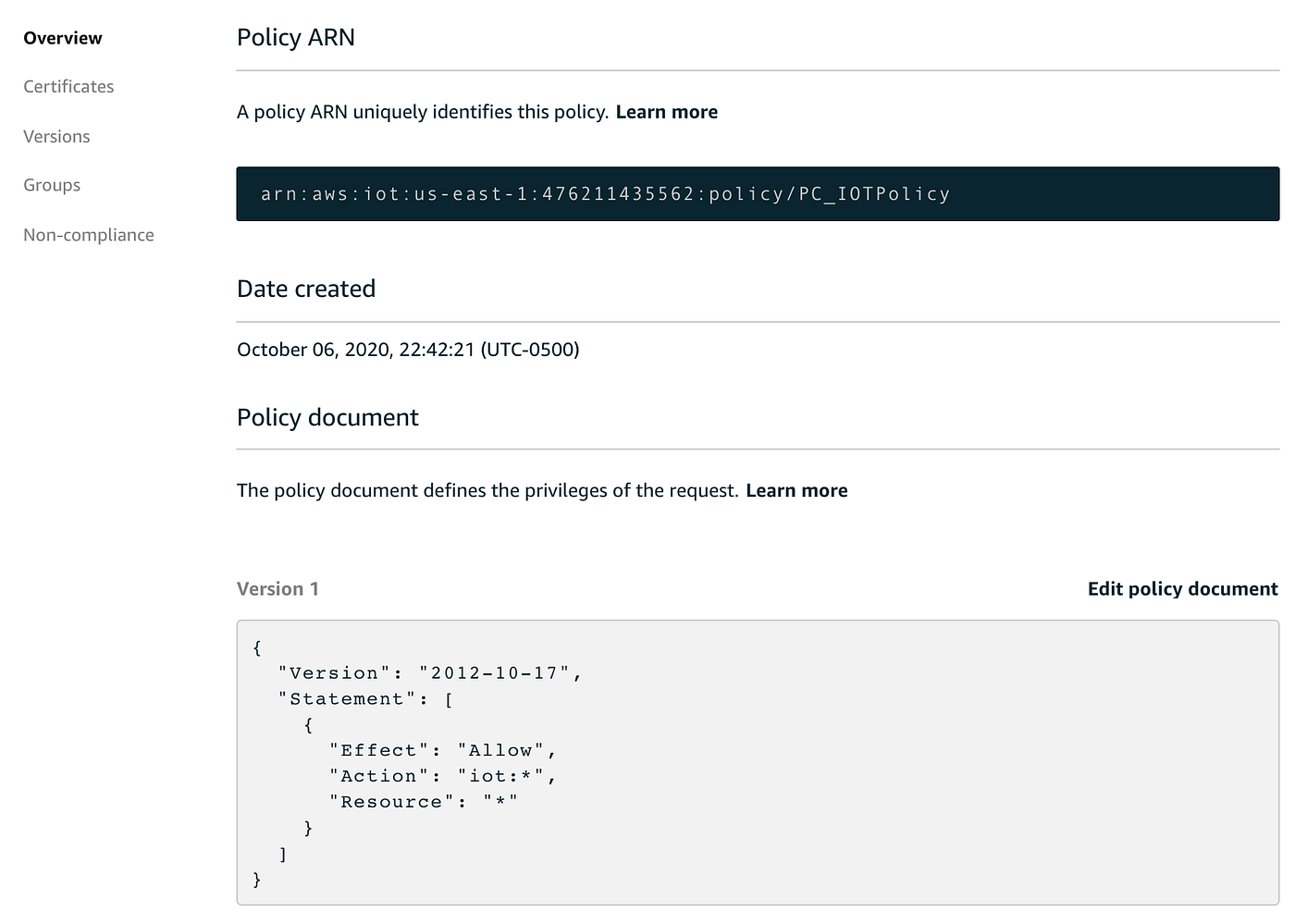Click the "Effect": "Allow" line
This screenshot has height=924, width=1295.
coord(443,751)
